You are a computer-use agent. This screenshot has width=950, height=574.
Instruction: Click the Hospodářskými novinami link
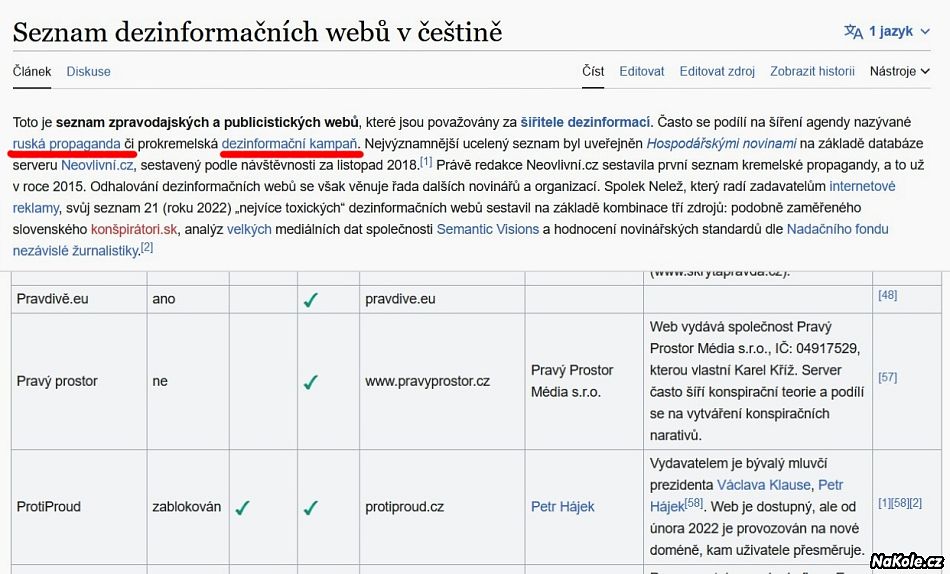click(721, 143)
